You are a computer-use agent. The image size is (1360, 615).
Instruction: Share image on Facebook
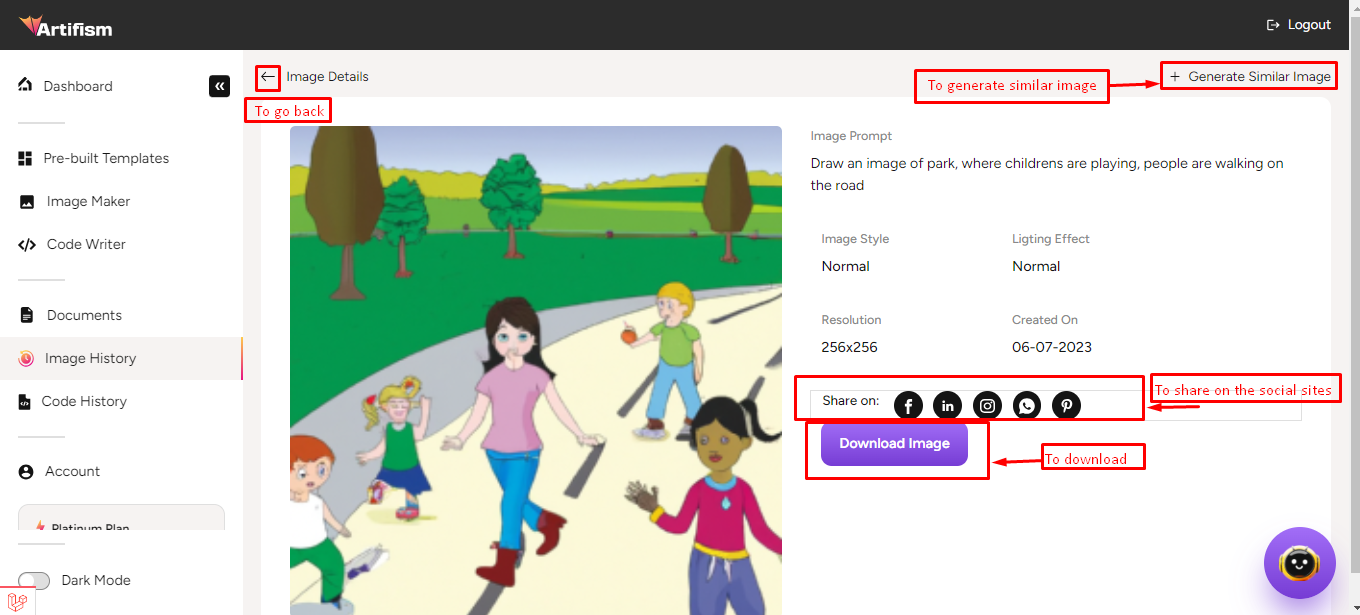[908, 405]
